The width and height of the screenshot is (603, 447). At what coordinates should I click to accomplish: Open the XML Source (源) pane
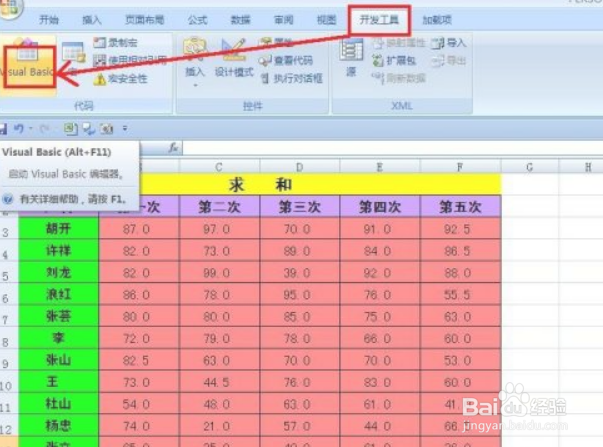(351, 58)
